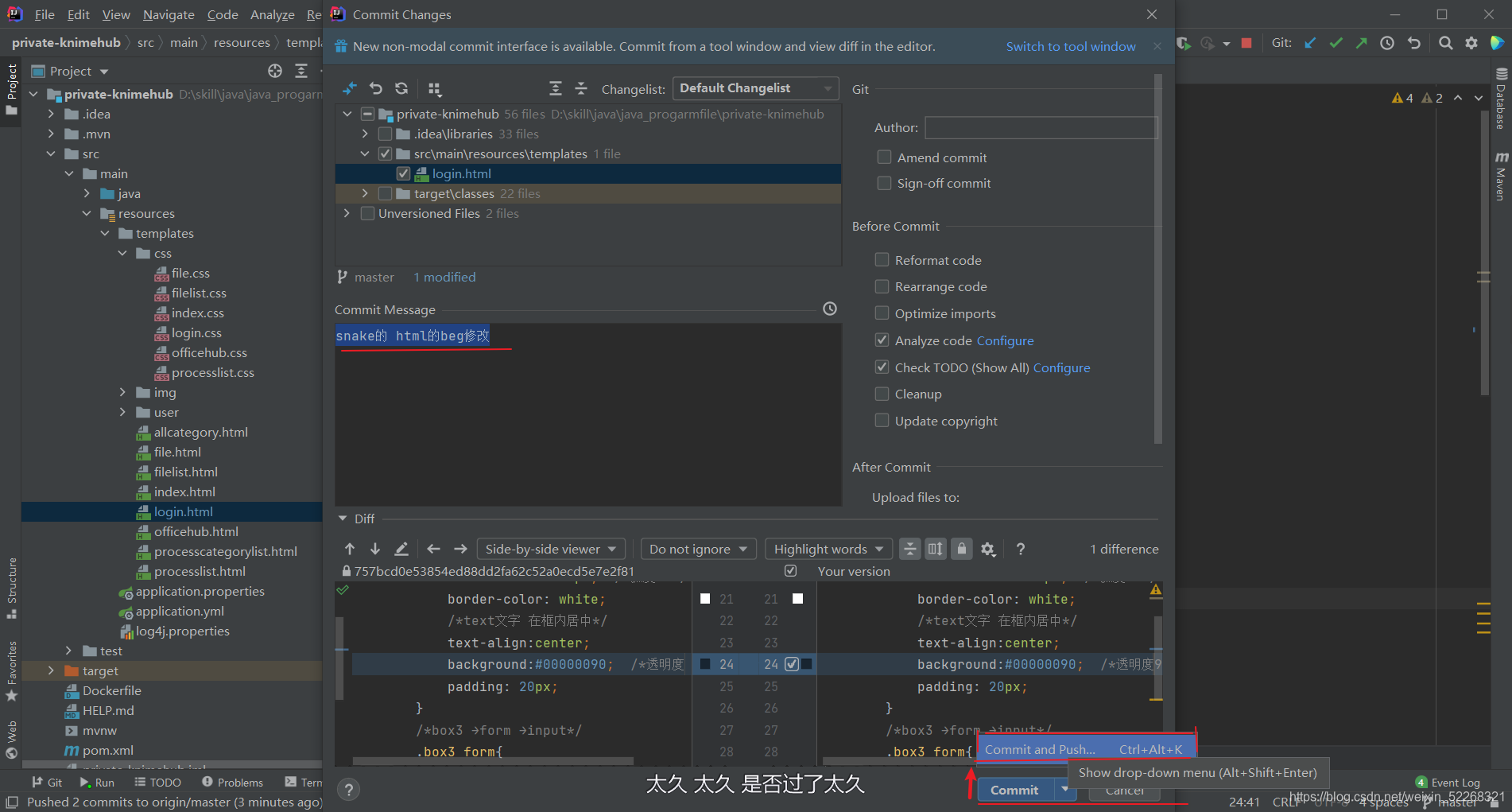The width and height of the screenshot is (1512, 812).
Task: Click the Group By icon
Action: click(434, 88)
